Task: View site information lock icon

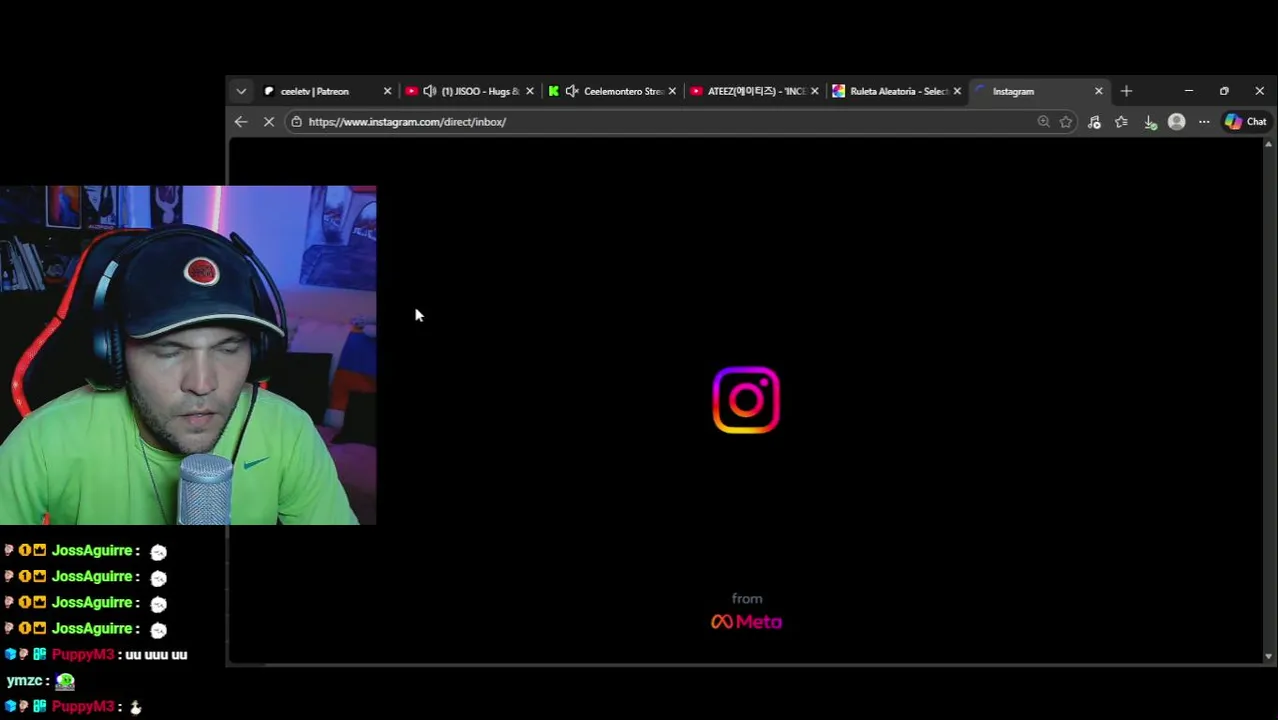Action: point(296,122)
